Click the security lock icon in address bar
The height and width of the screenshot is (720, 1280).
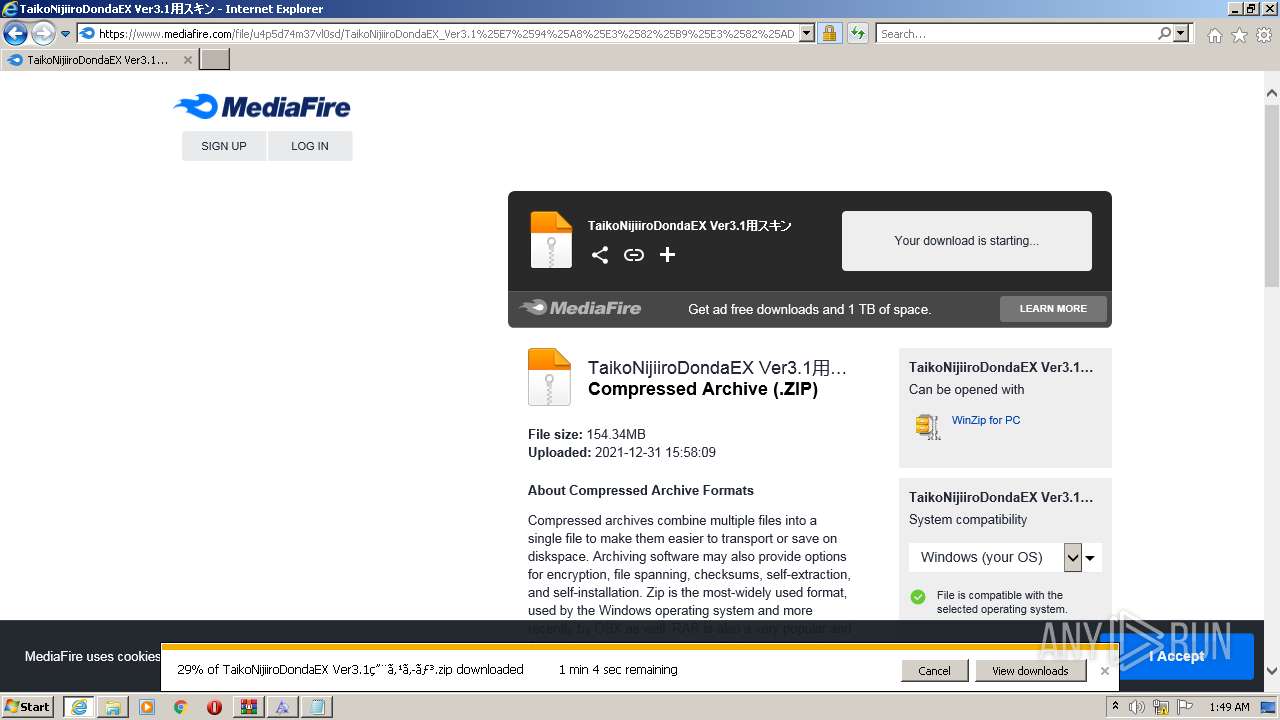click(x=829, y=33)
